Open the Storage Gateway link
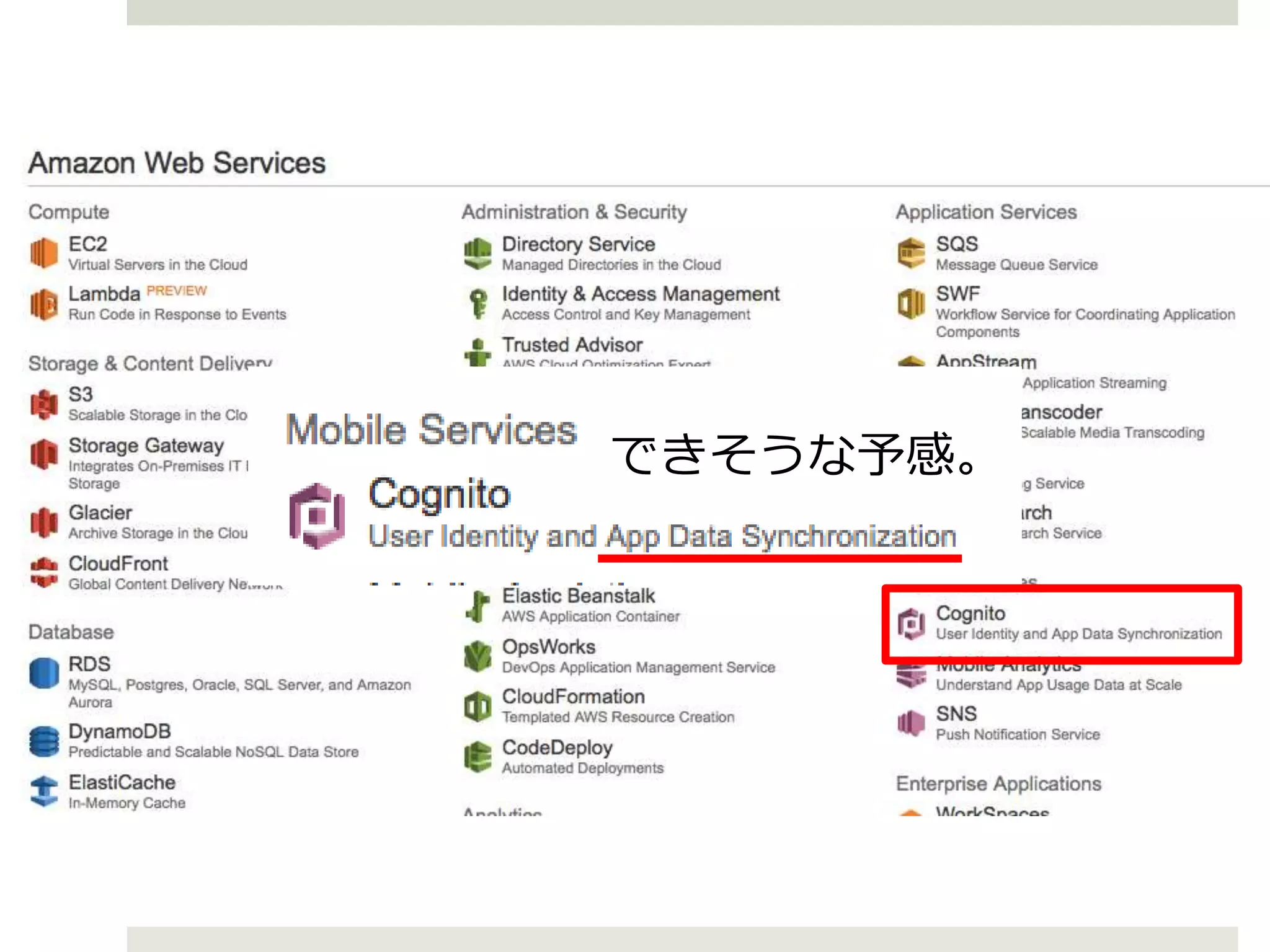This screenshot has height=952, width=1270. click(x=146, y=446)
